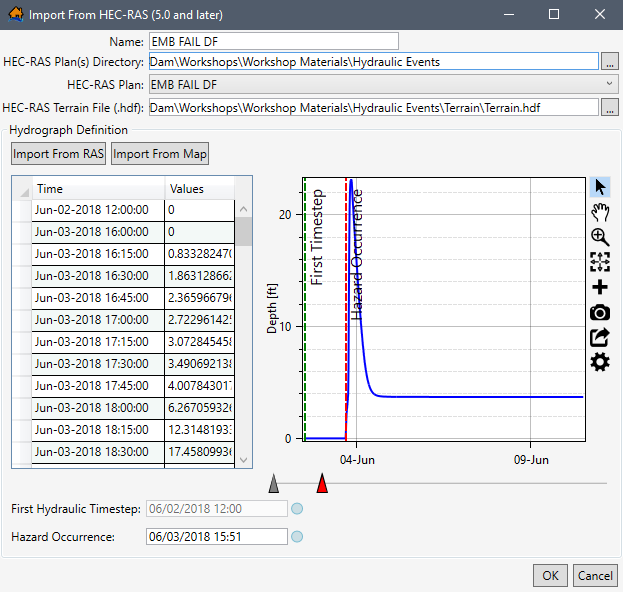Click the Hazard Occurrence date field
This screenshot has width=623, height=592.
click(x=217, y=536)
